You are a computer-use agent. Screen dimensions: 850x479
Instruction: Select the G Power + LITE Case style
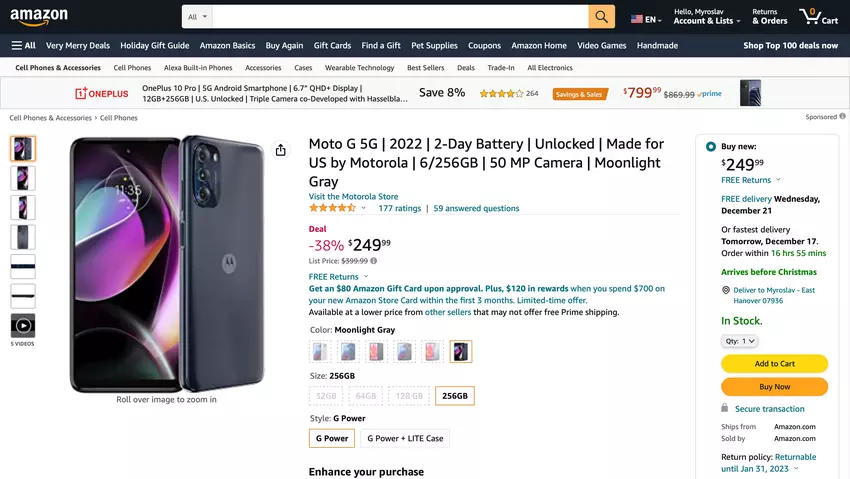pos(405,438)
